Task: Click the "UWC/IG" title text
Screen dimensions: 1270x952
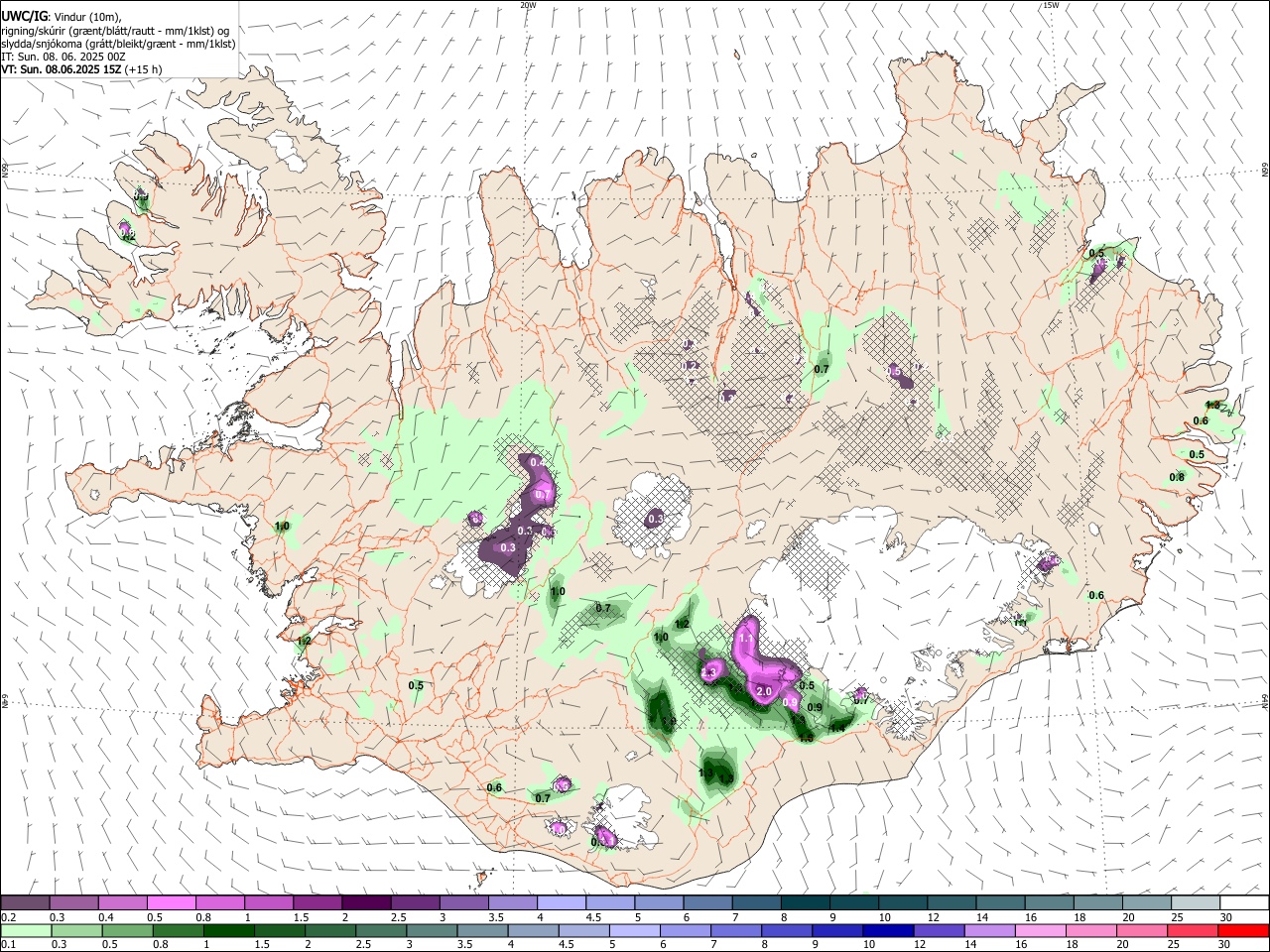Action: (24, 16)
